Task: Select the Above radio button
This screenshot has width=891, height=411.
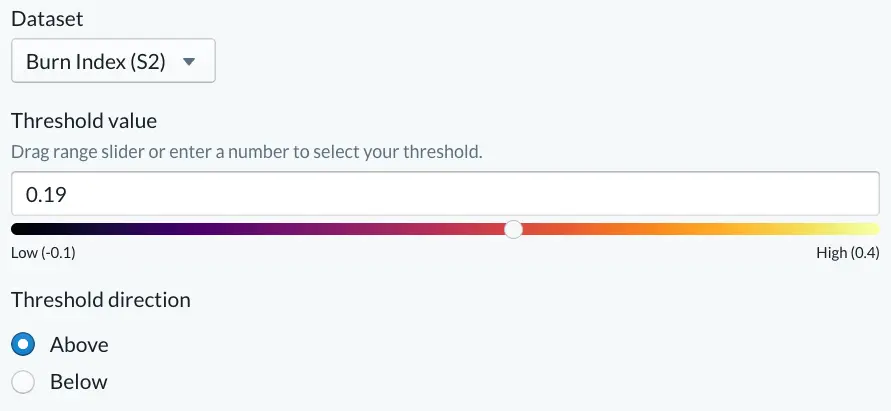Action: (23, 344)
